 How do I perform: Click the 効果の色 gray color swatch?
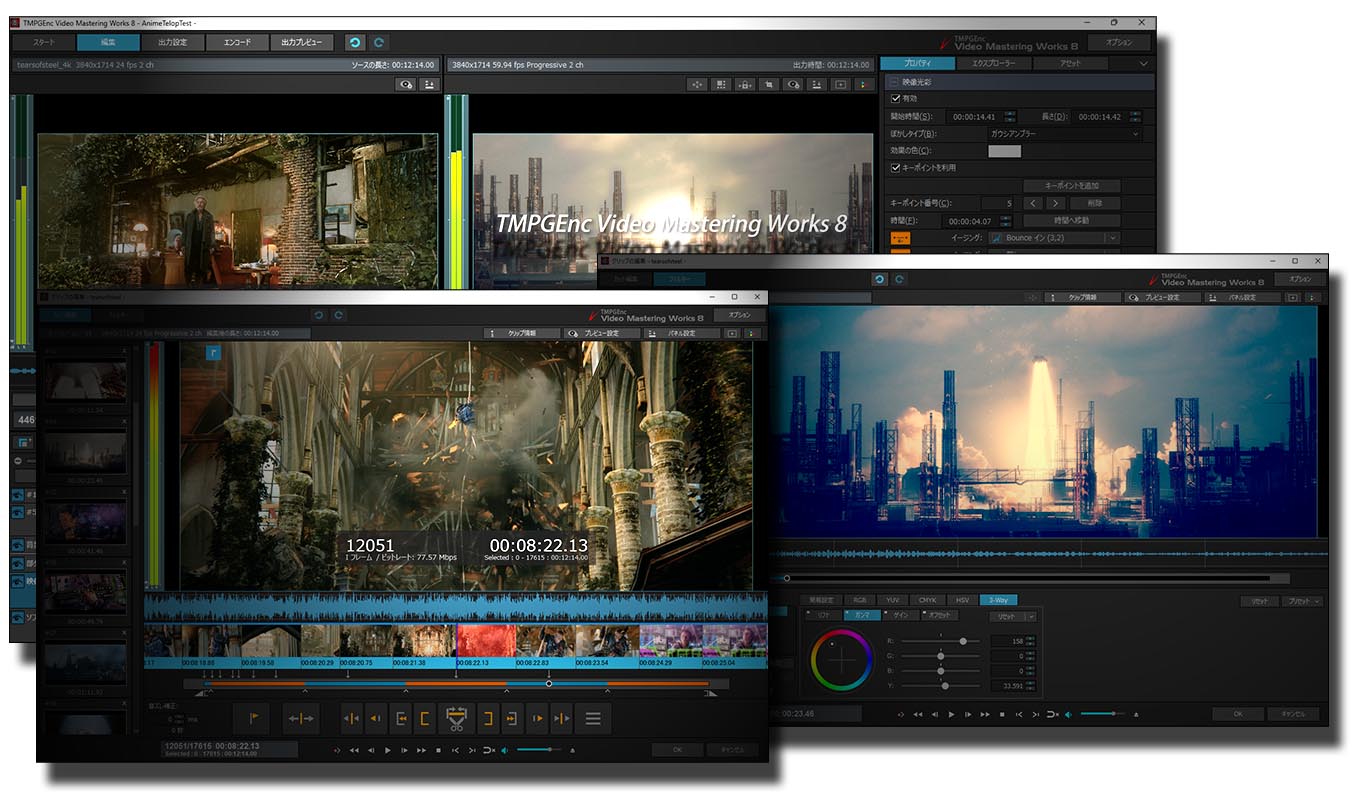pyautogui.click(x=1004, y=151)
